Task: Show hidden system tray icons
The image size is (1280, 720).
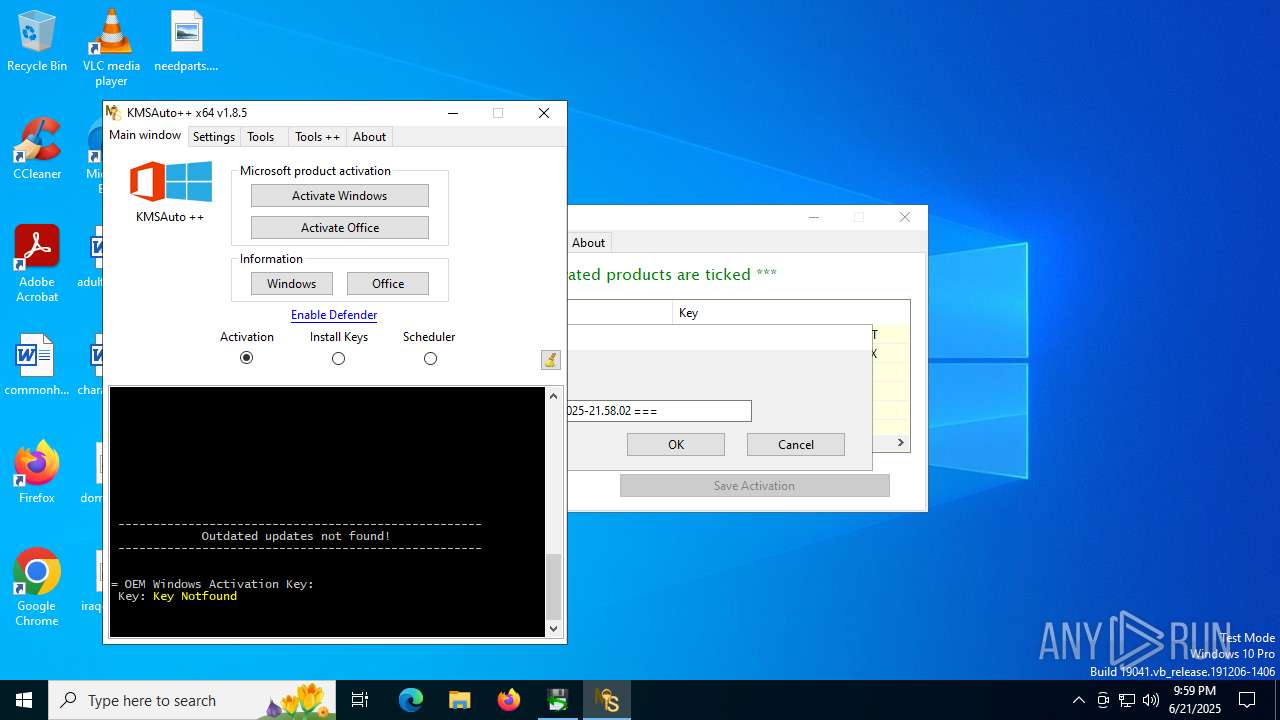Action: (x=1078, y=700)
